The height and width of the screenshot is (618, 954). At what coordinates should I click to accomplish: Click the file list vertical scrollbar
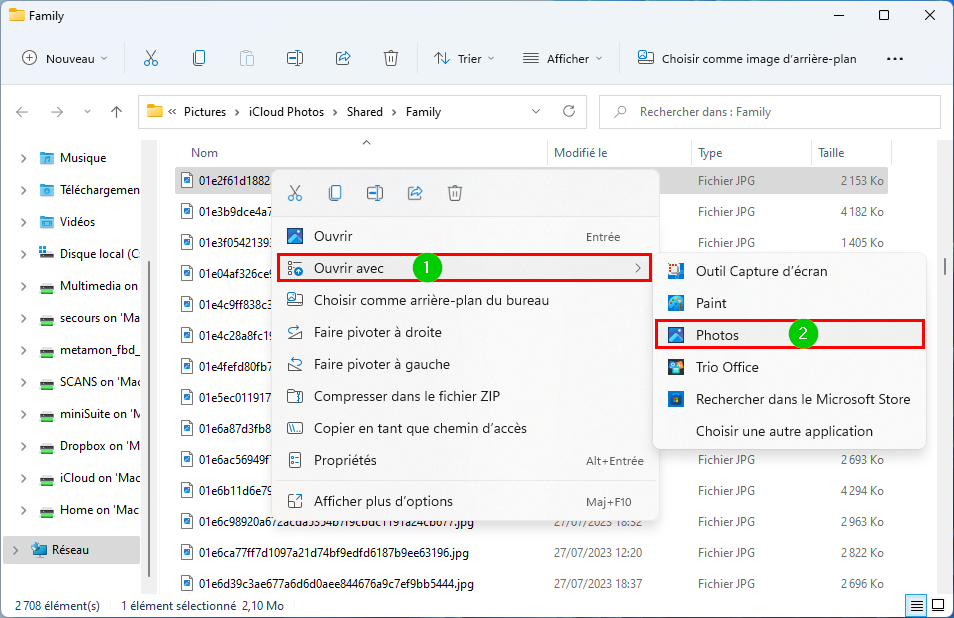[x=944, y=266]
